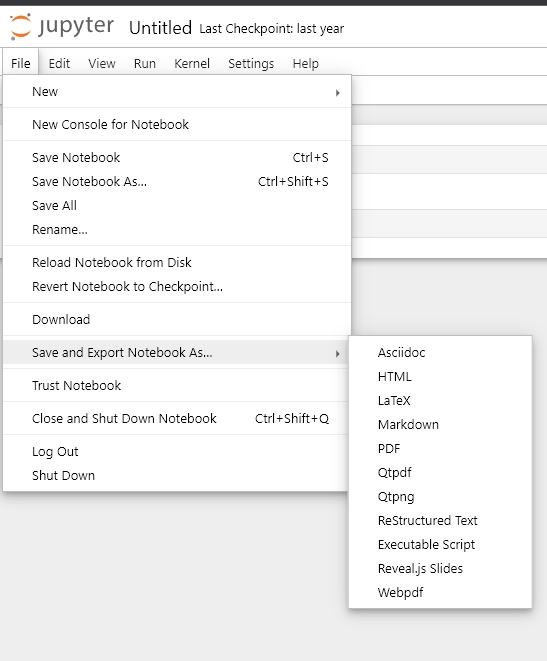Viewport: 547px width, 661px height.
Task: Open the Settings menu
Action: point(251,63)
